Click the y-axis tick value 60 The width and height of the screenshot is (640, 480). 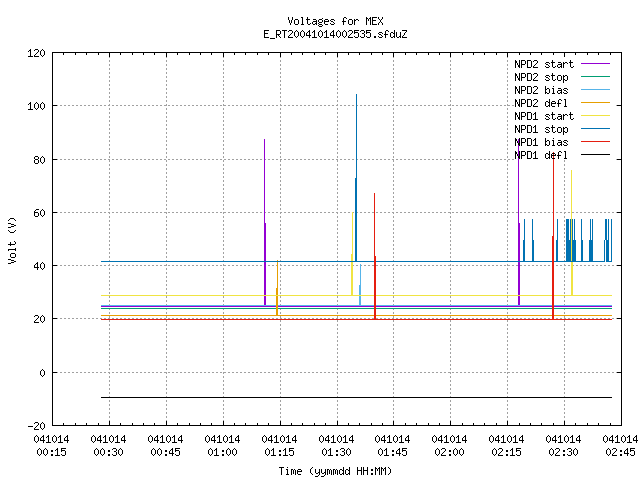tap(39, 213)
